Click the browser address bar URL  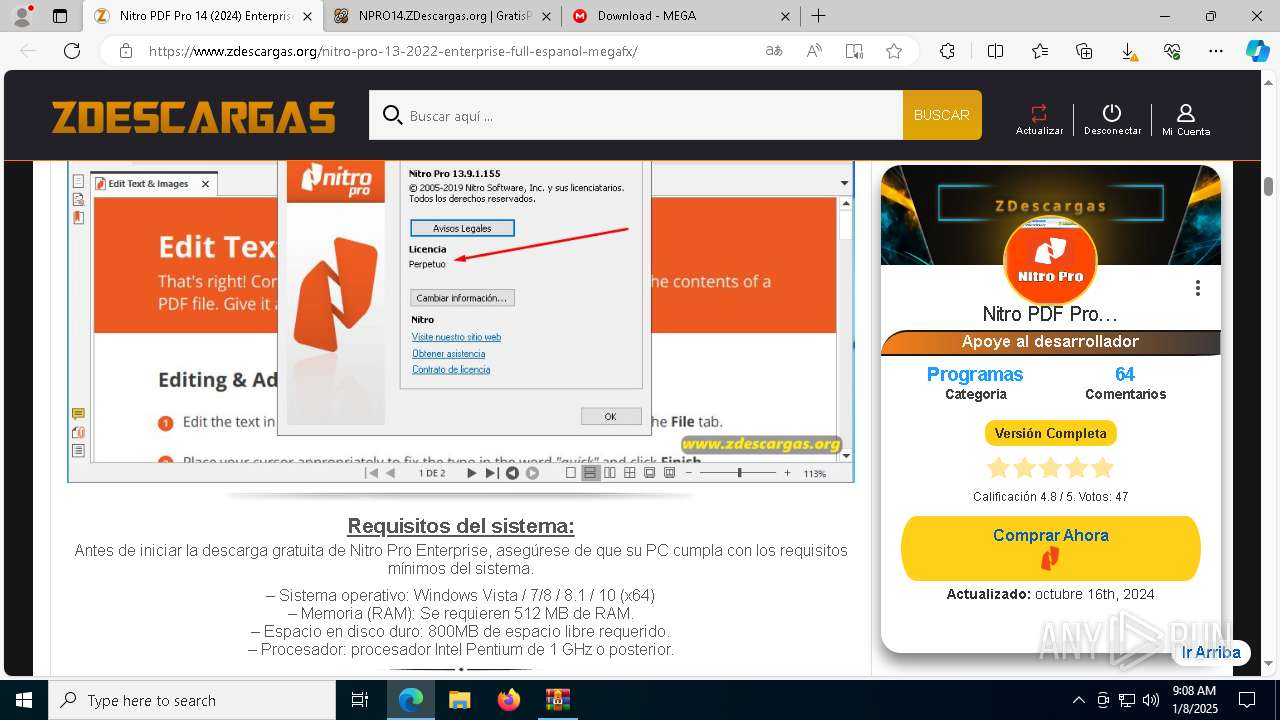coord(393,51)
